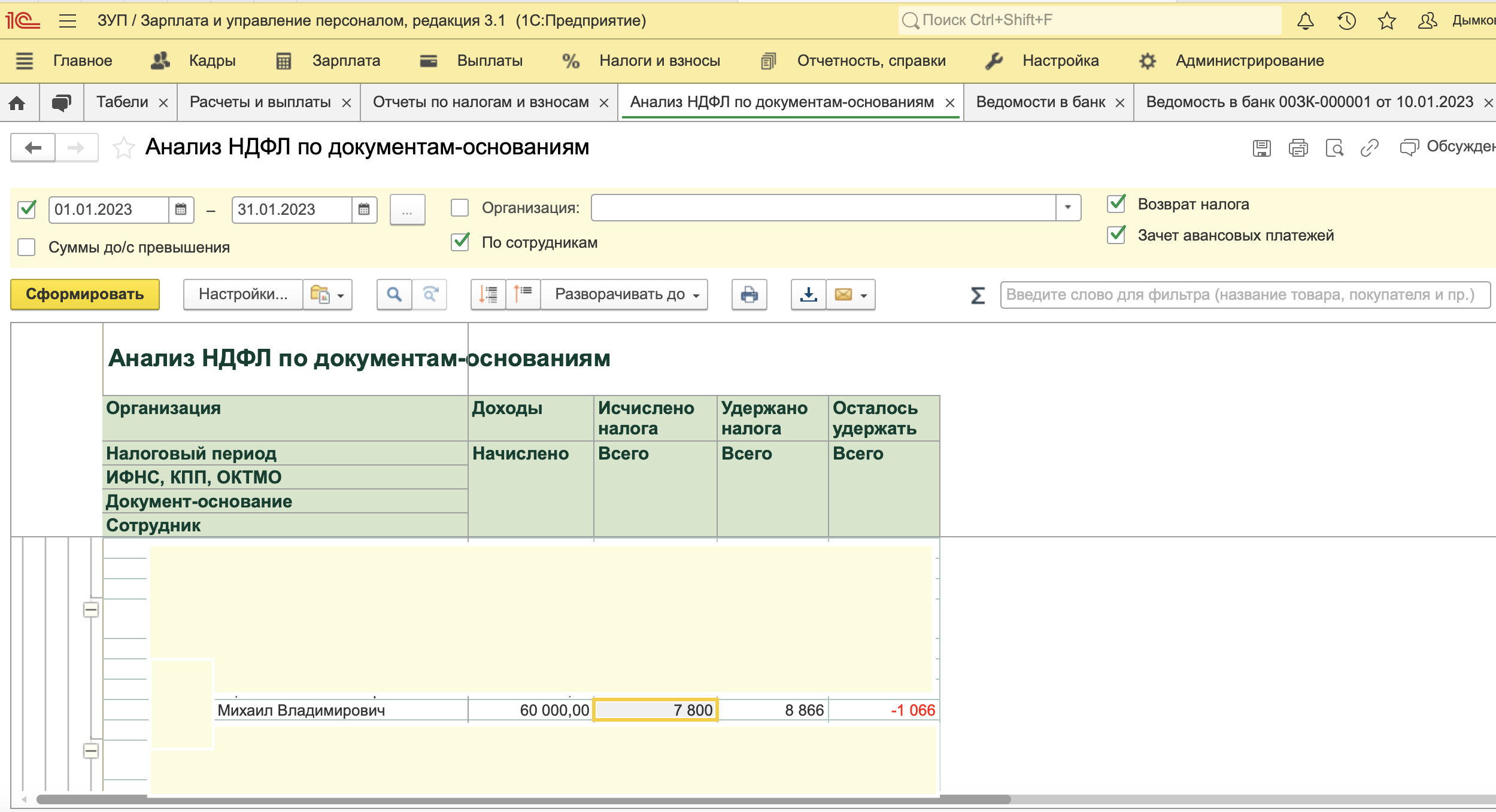Click filter word input field
Screen dimensions: 1496x812
click(1245, 295)
